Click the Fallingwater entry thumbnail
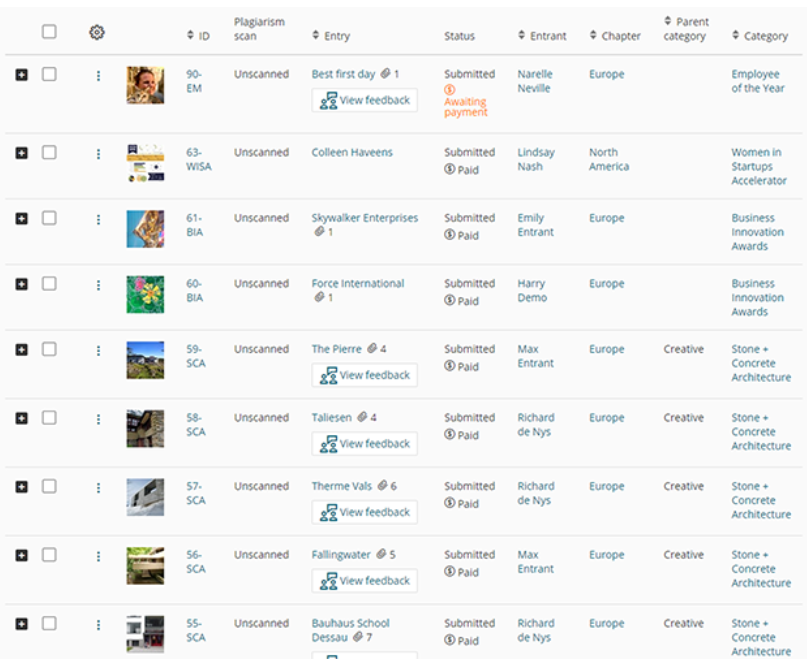 (x=145, y=566)
